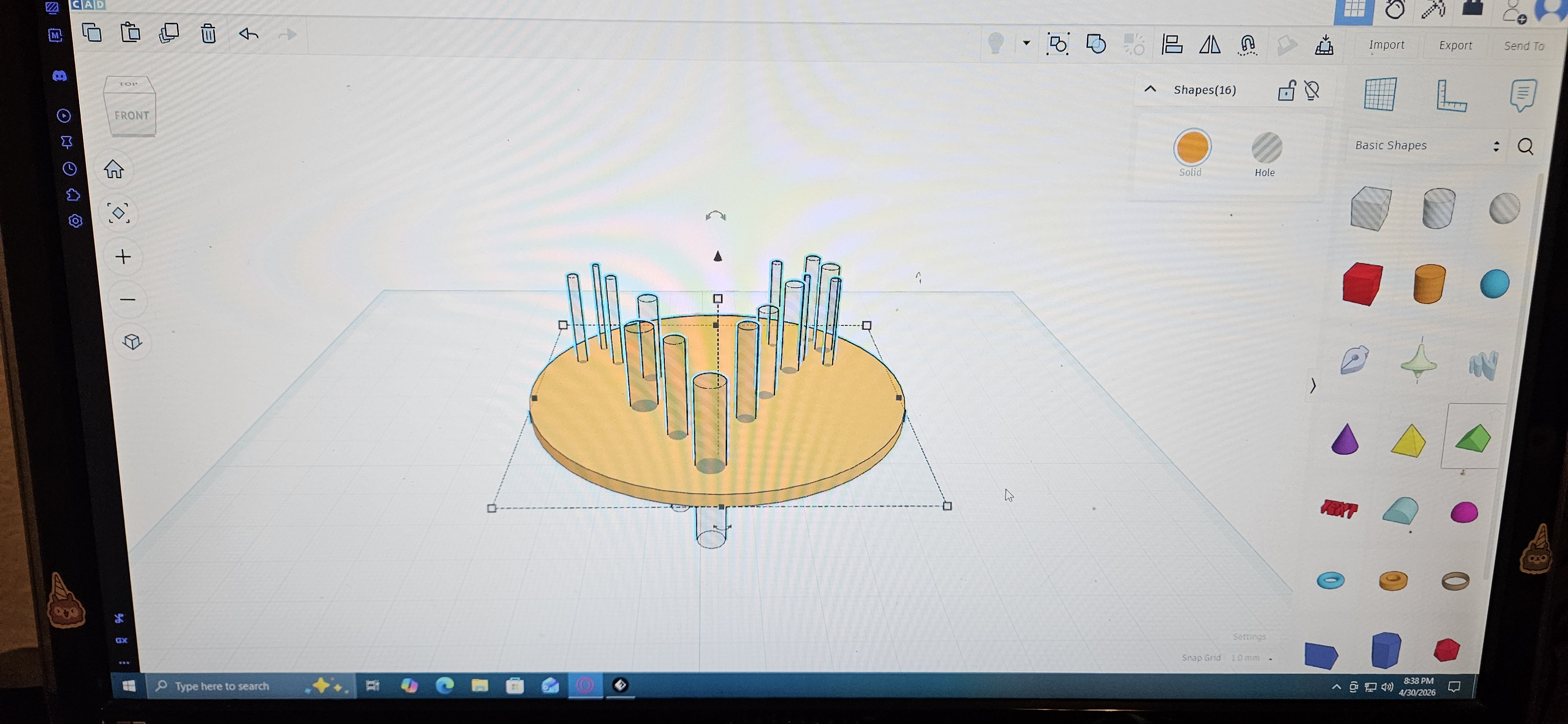Switch to the Bricks pickaxe view
This screenshot has height=724, width=1568.
1433,10
